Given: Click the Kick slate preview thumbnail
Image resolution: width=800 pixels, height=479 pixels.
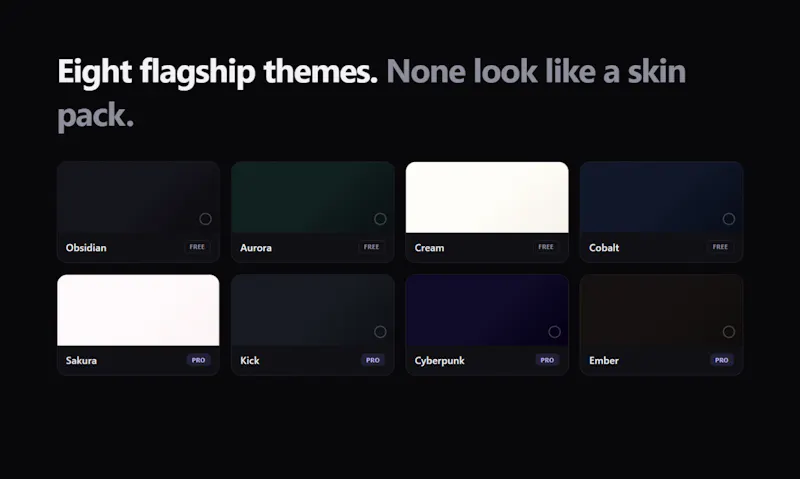Looking at the screenshot, I should [313, 310].
